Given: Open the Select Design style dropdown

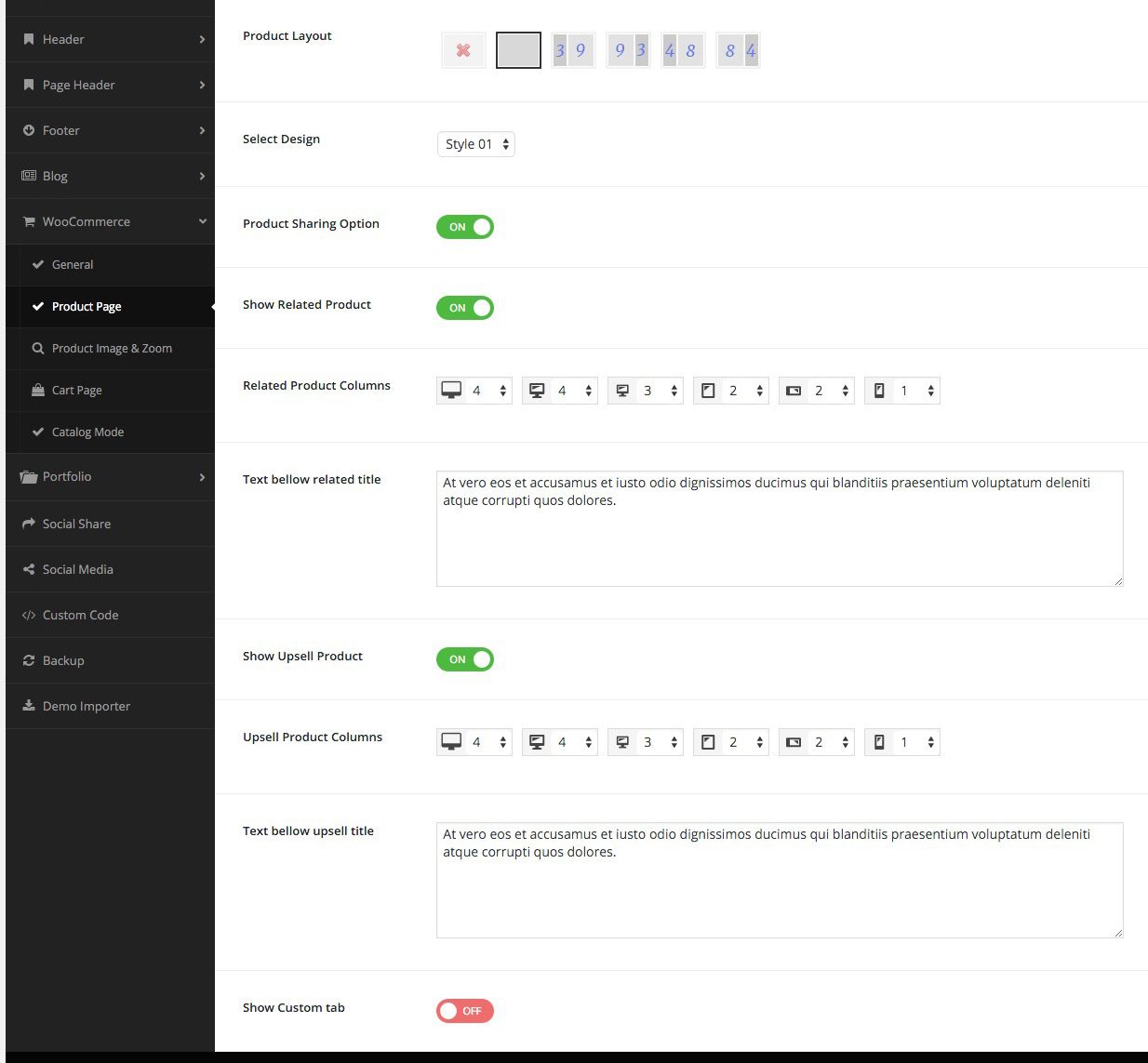Looking at the screenshot, I should pyautogui.click(x=475, y=144).
